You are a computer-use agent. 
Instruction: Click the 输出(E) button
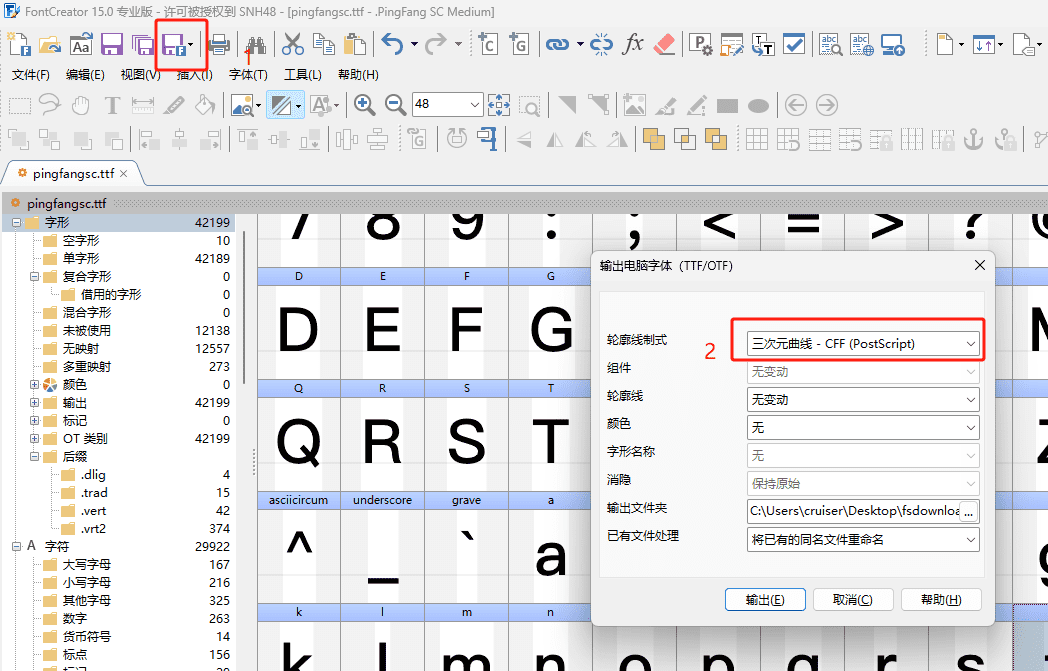765,600
